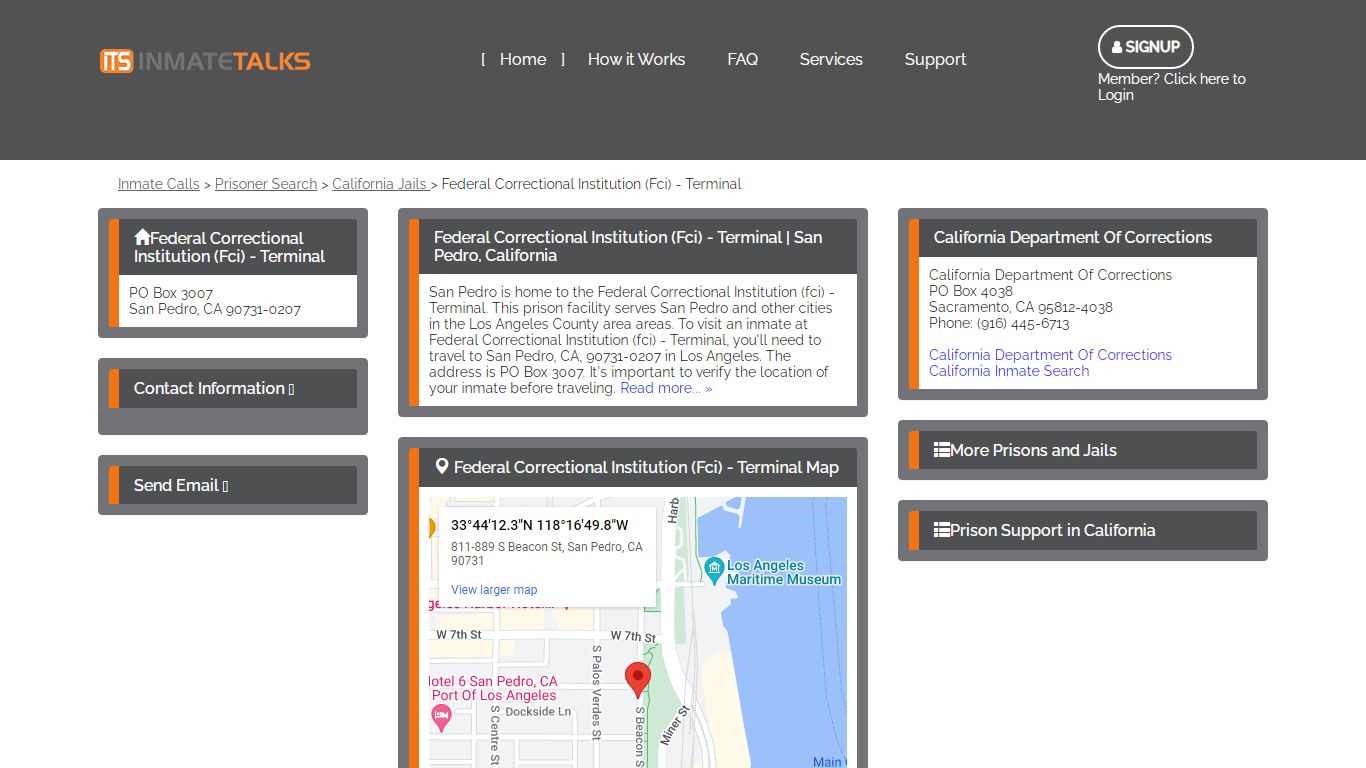Click the SIGNUP button
The width and height of the screenshot is (1366, 768).
coord(1146,47)
